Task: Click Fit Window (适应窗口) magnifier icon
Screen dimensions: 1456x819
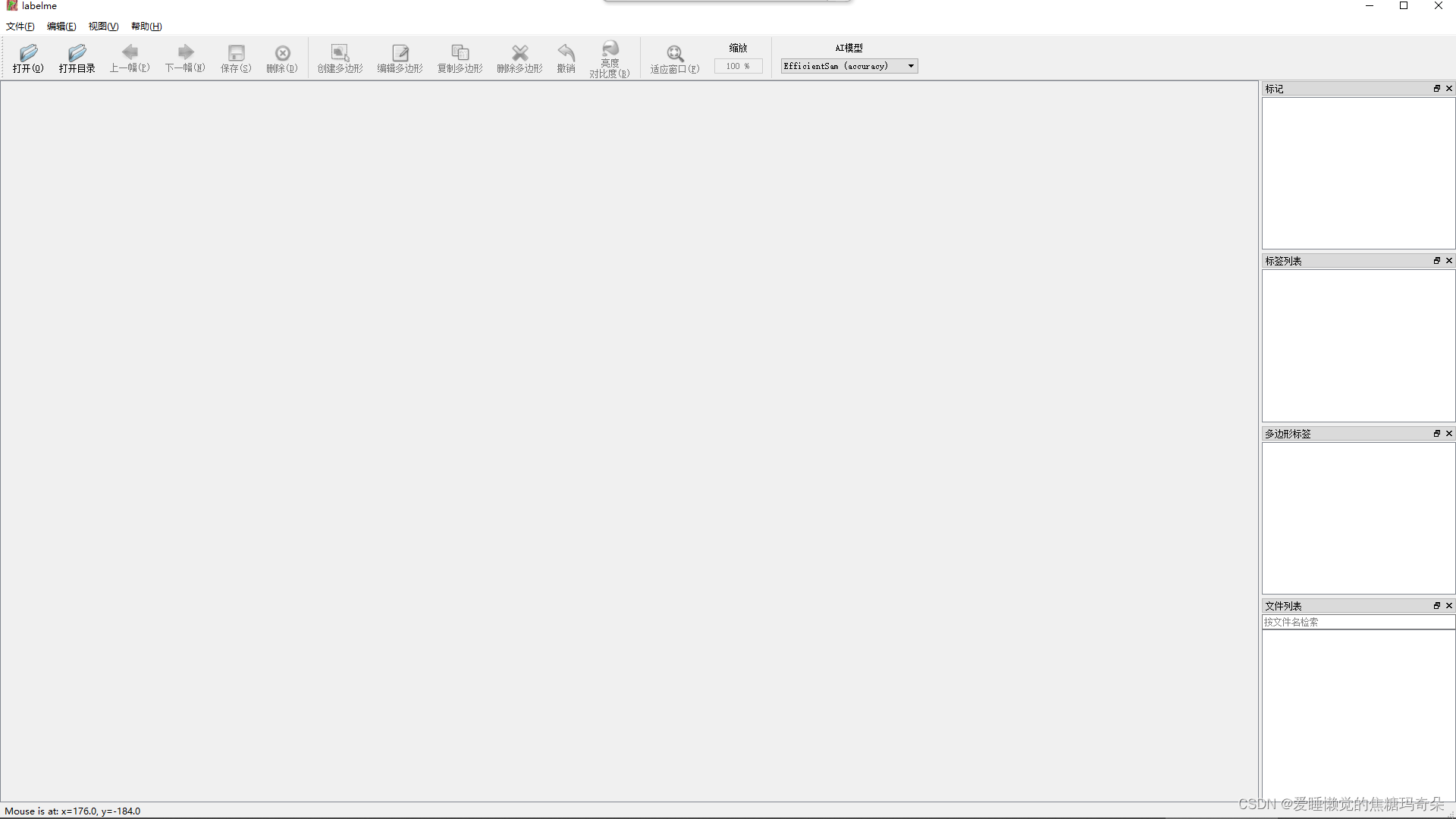Action: point(674,54)
